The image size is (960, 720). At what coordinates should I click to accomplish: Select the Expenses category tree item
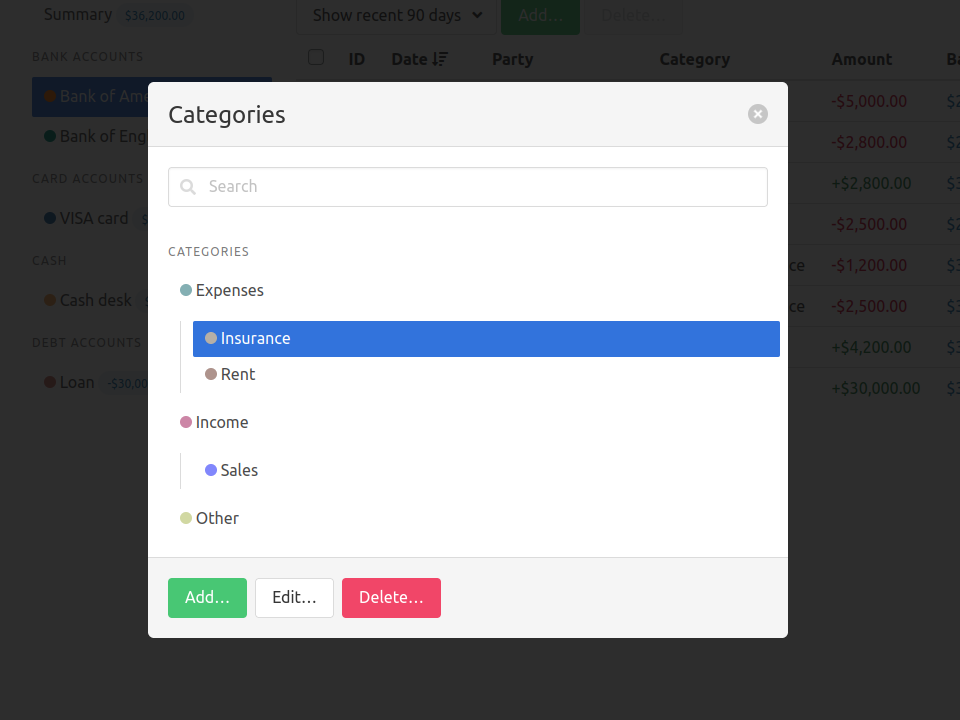coord(230,291)
